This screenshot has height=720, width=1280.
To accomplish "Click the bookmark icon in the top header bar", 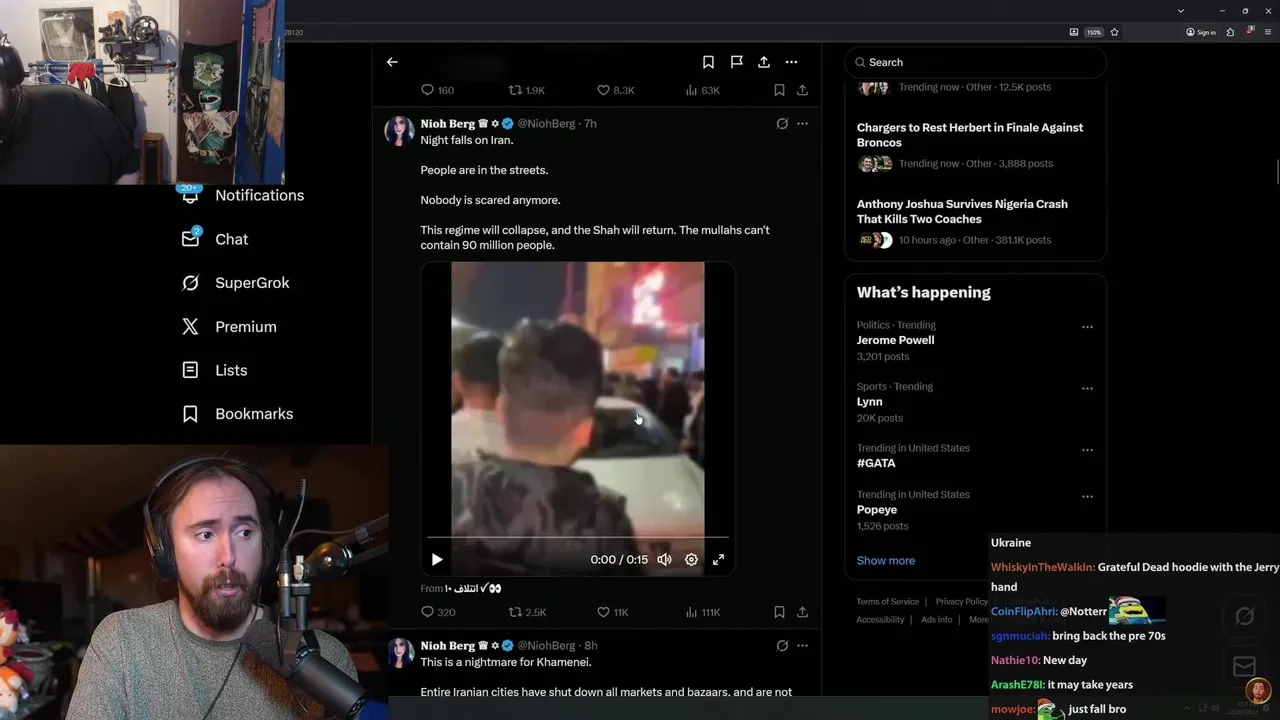I will point(708,62).
